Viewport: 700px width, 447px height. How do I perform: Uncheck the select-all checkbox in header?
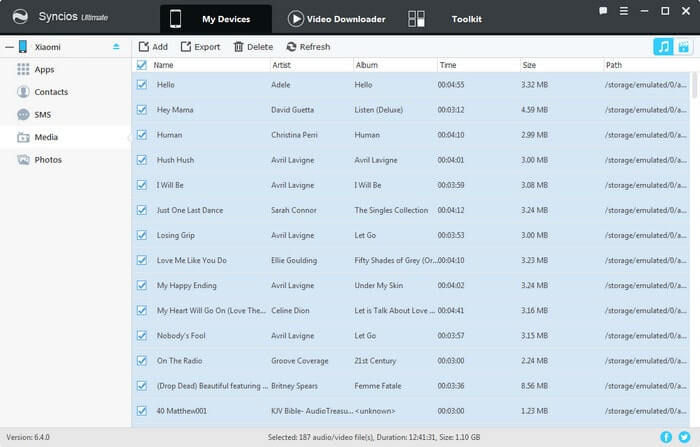coord(141,65)
